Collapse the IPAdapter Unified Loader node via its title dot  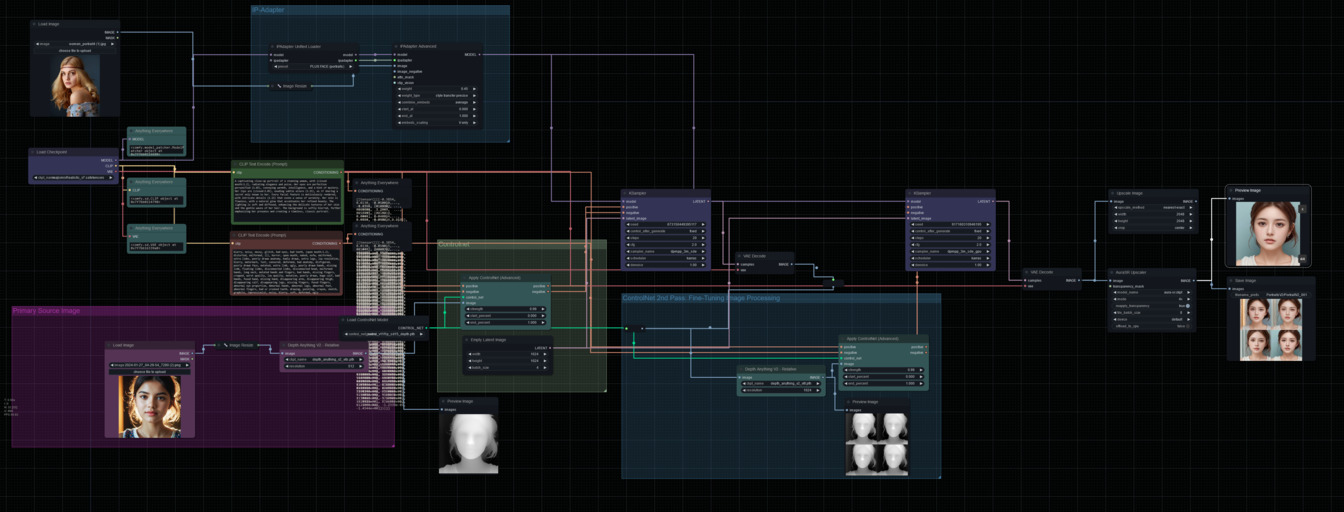[x=272, y=47]
